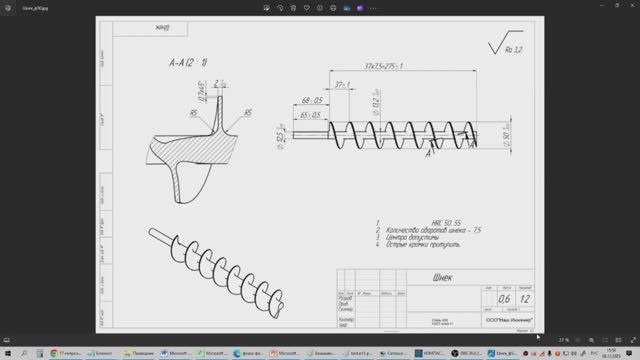Delete the current image with the trash icon
Screen dimensions: 640x360
click(293, 8)
